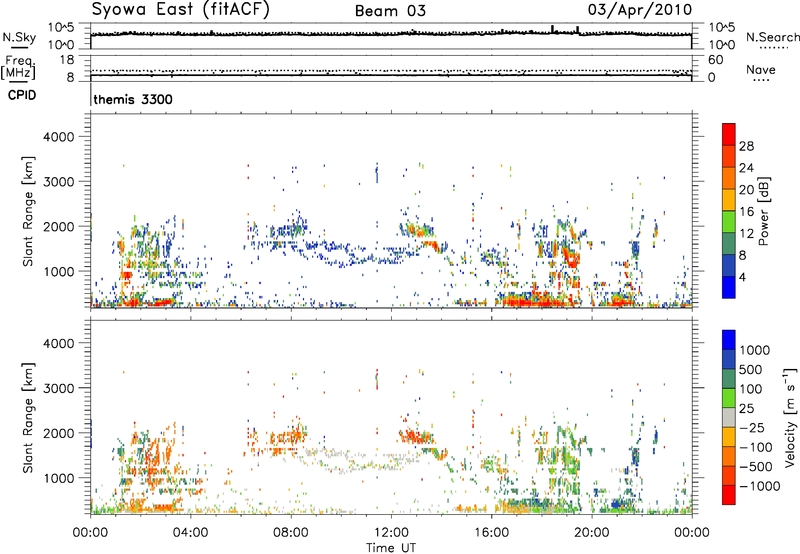Click the gray segment of Velocity colorbar
Screen dimensions: 800x554
tap(729, 418)
